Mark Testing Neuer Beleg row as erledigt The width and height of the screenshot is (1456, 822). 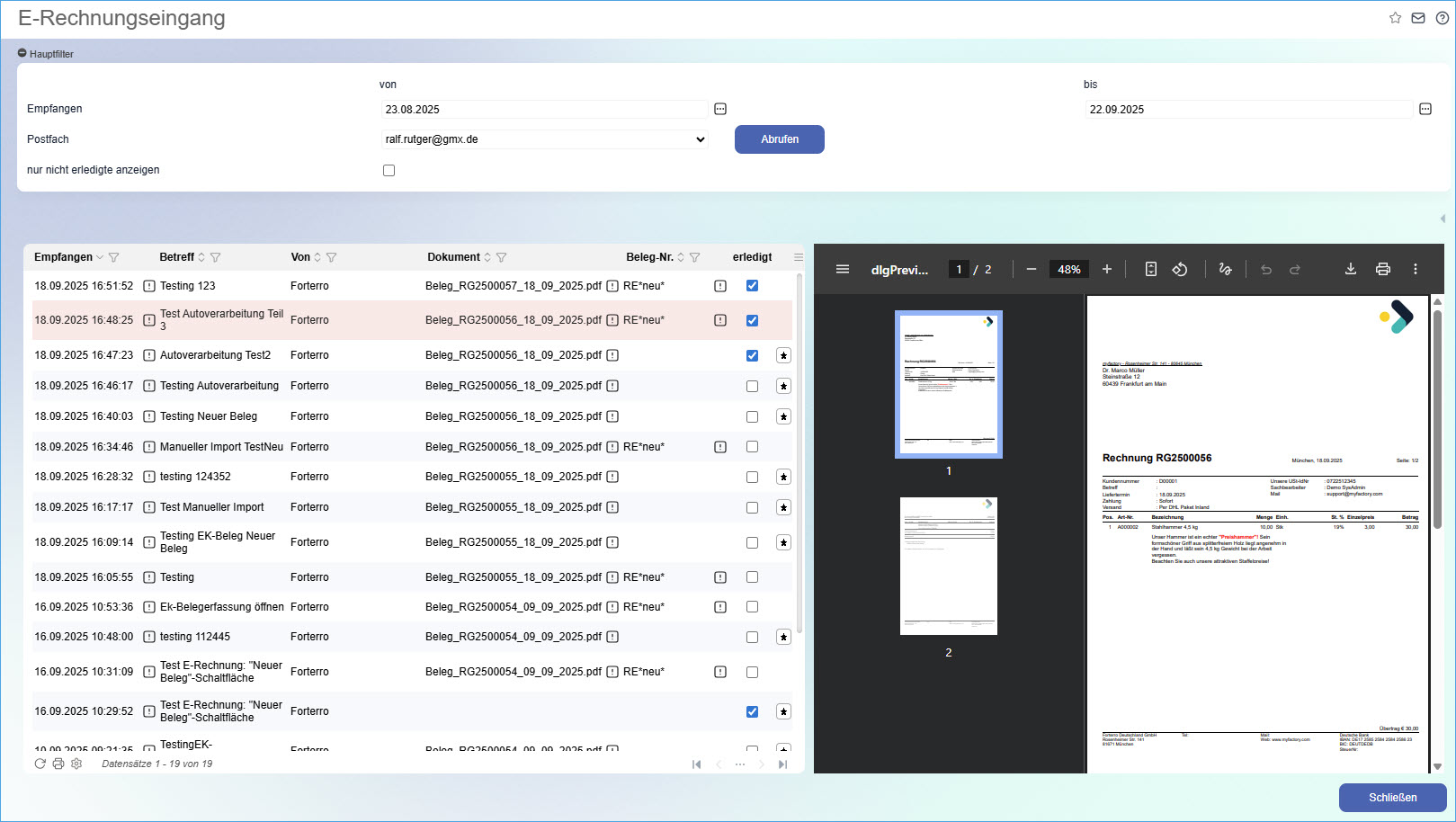point(752,416)
